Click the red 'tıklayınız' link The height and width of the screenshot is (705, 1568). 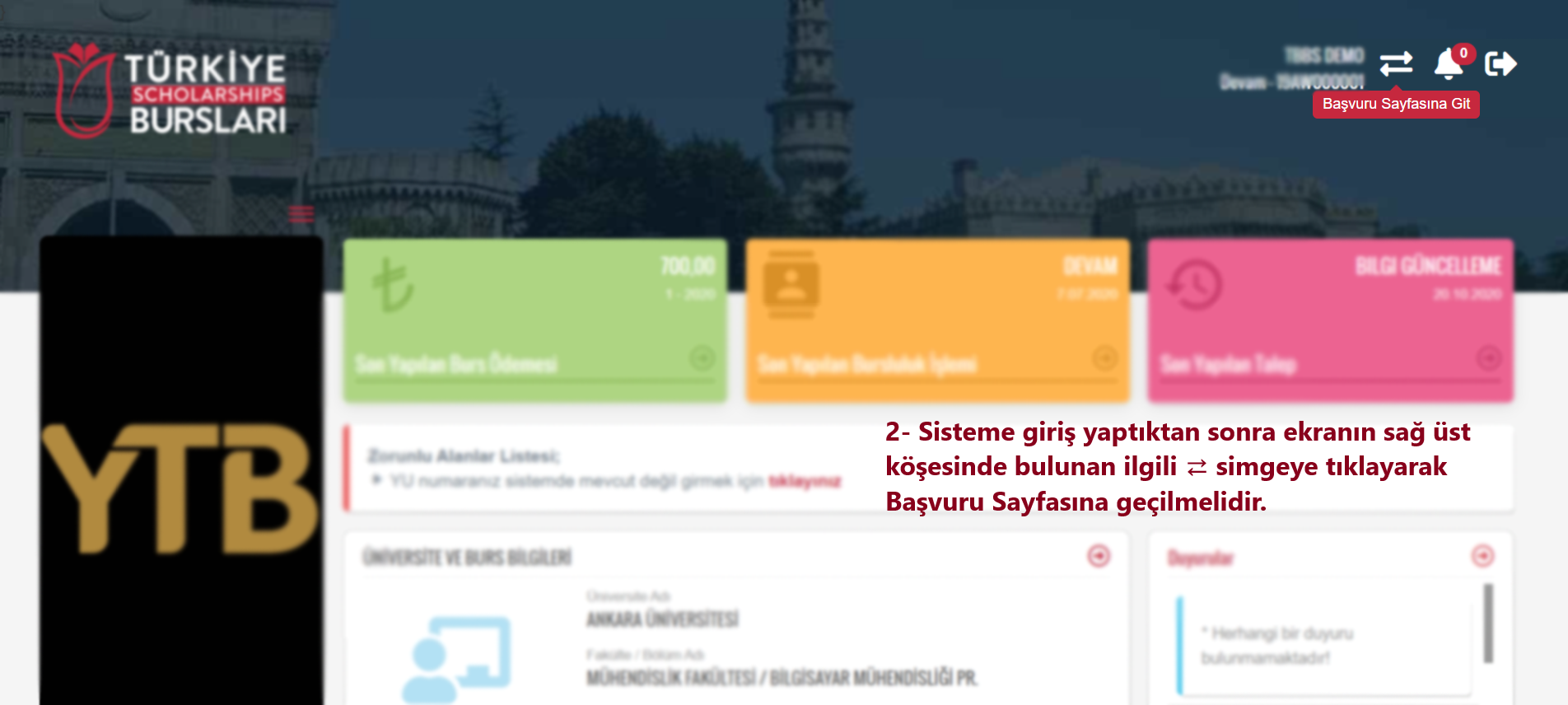(805, 481)
